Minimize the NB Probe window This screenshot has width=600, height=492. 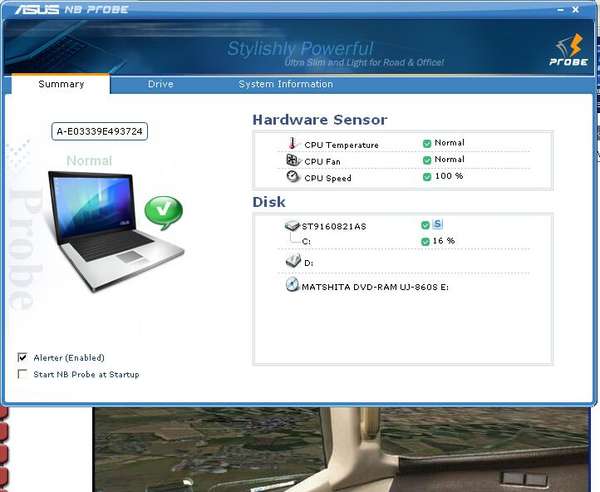(561, 10)
